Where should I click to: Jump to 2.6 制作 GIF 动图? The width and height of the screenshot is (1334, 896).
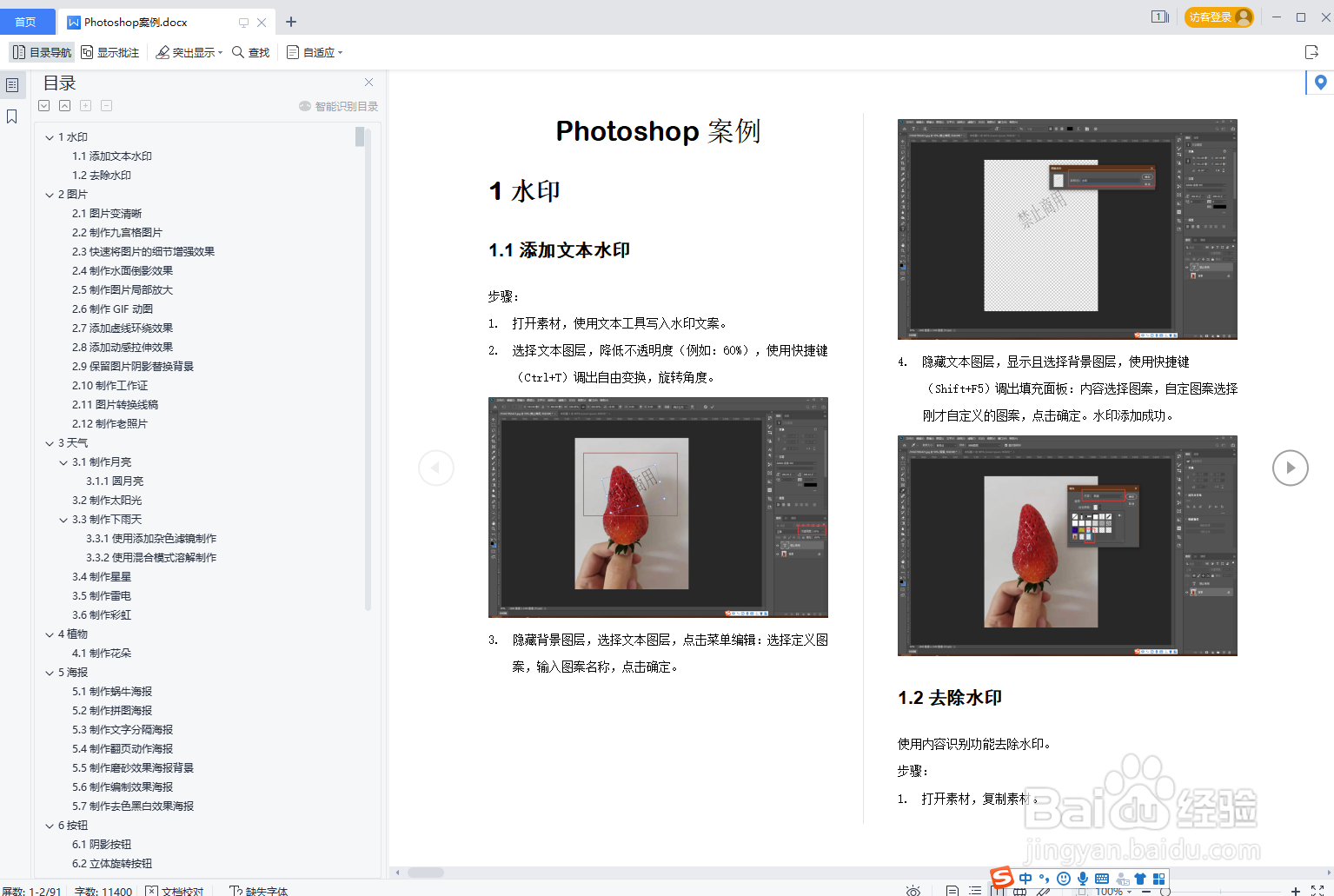(113, 309)
